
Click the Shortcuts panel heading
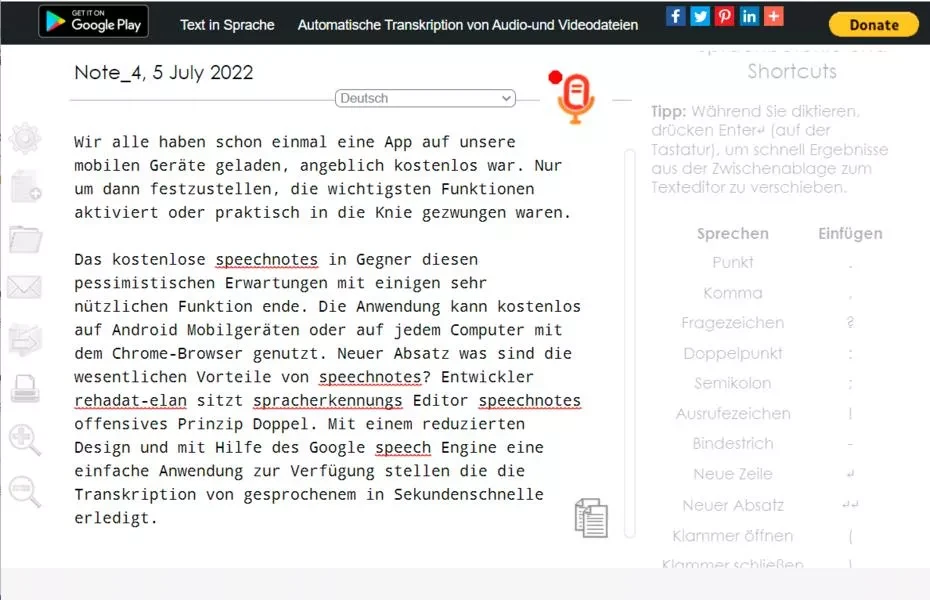792,71
